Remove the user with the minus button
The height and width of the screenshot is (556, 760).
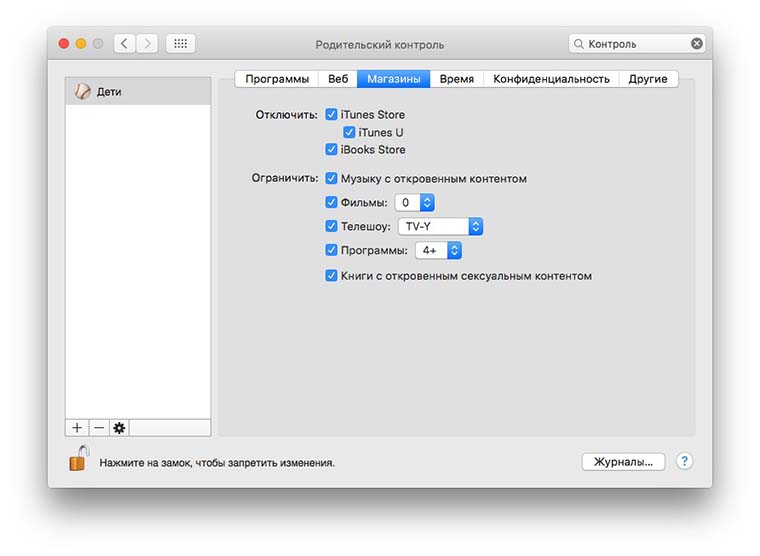(x=98, y=428)
